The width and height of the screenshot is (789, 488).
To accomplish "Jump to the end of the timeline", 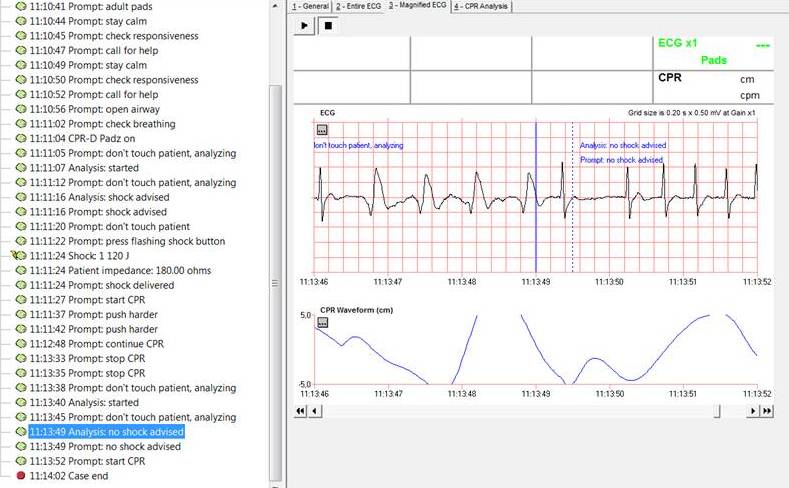I will click(x=767, y=411).
